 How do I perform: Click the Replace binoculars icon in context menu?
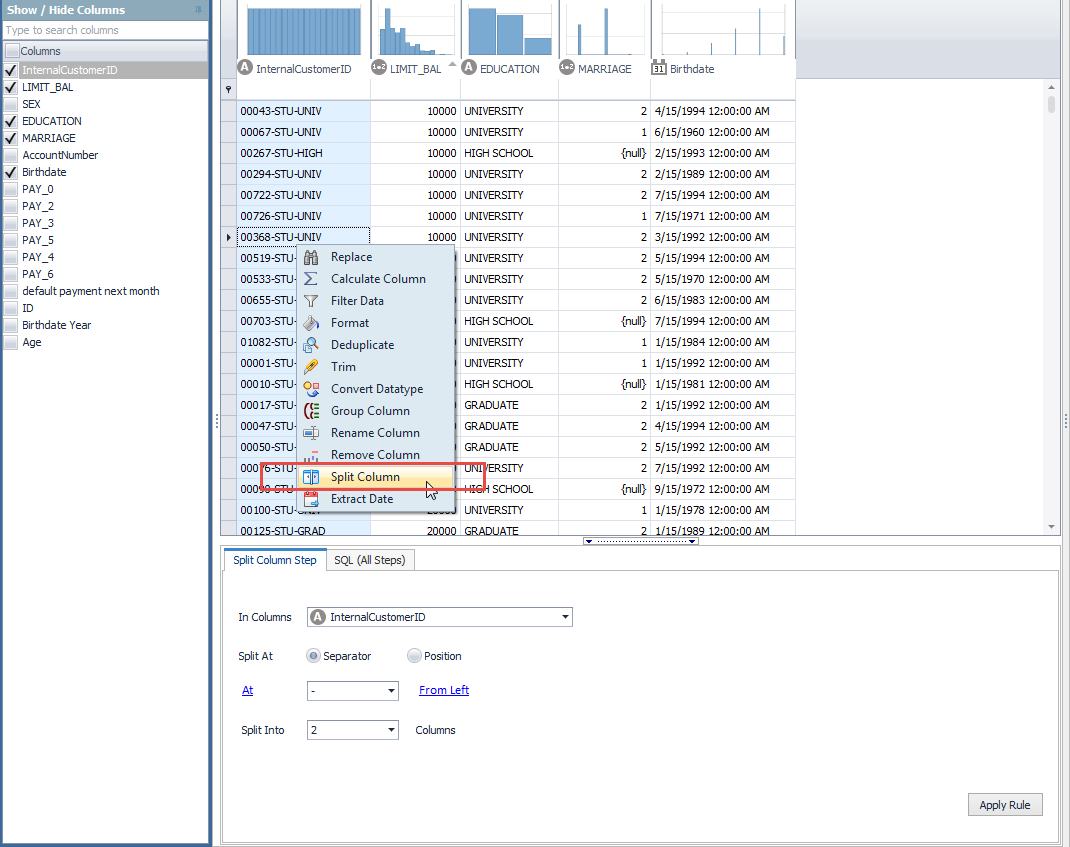[x=311, y=257]
